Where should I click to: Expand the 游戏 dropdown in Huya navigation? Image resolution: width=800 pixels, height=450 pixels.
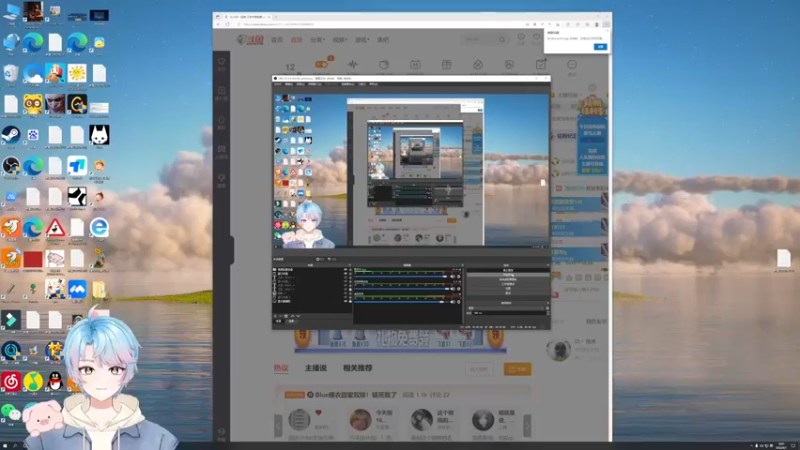pos(362,40)
